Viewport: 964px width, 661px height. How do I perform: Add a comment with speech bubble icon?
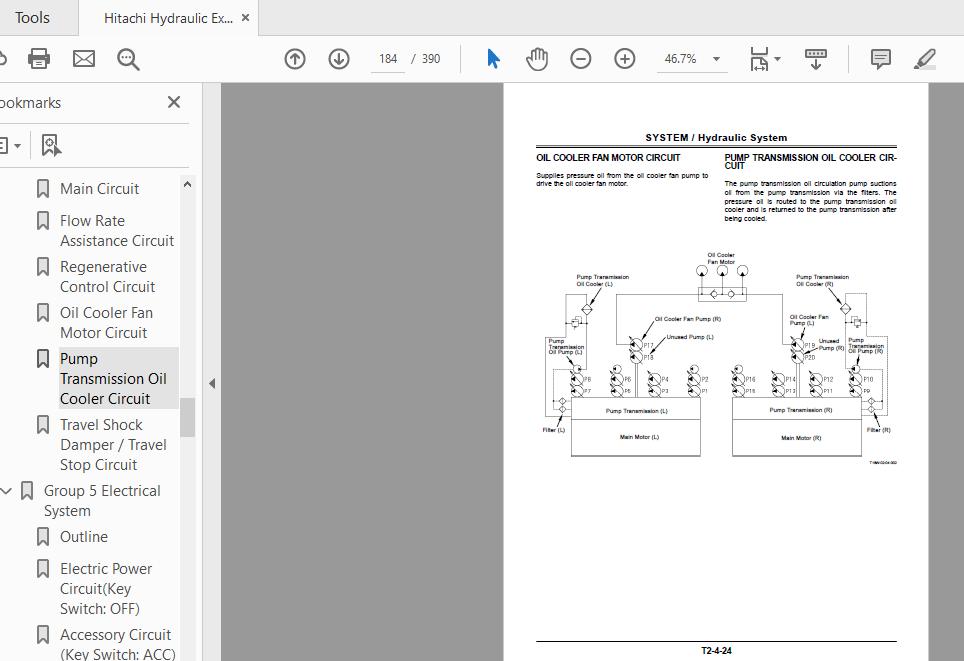[880, 59]
